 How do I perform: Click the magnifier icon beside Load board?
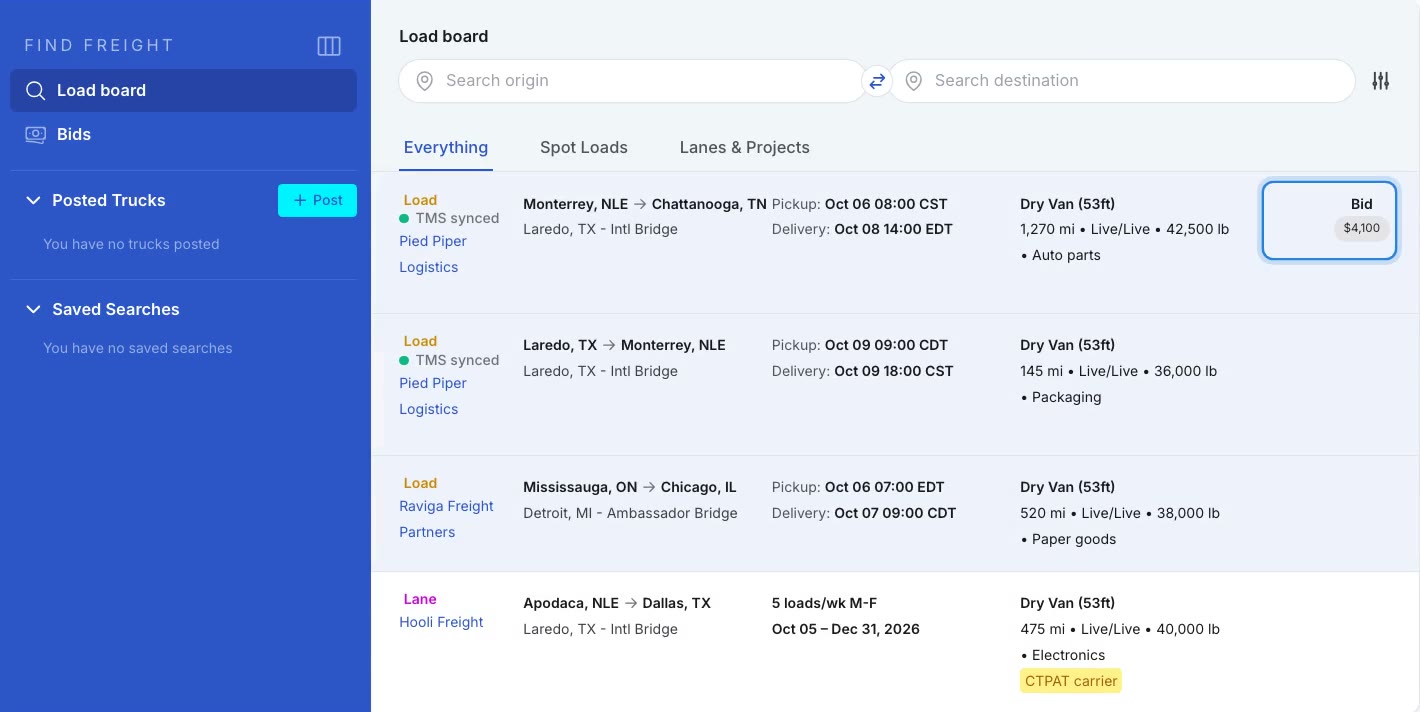[x=35, y=90]
